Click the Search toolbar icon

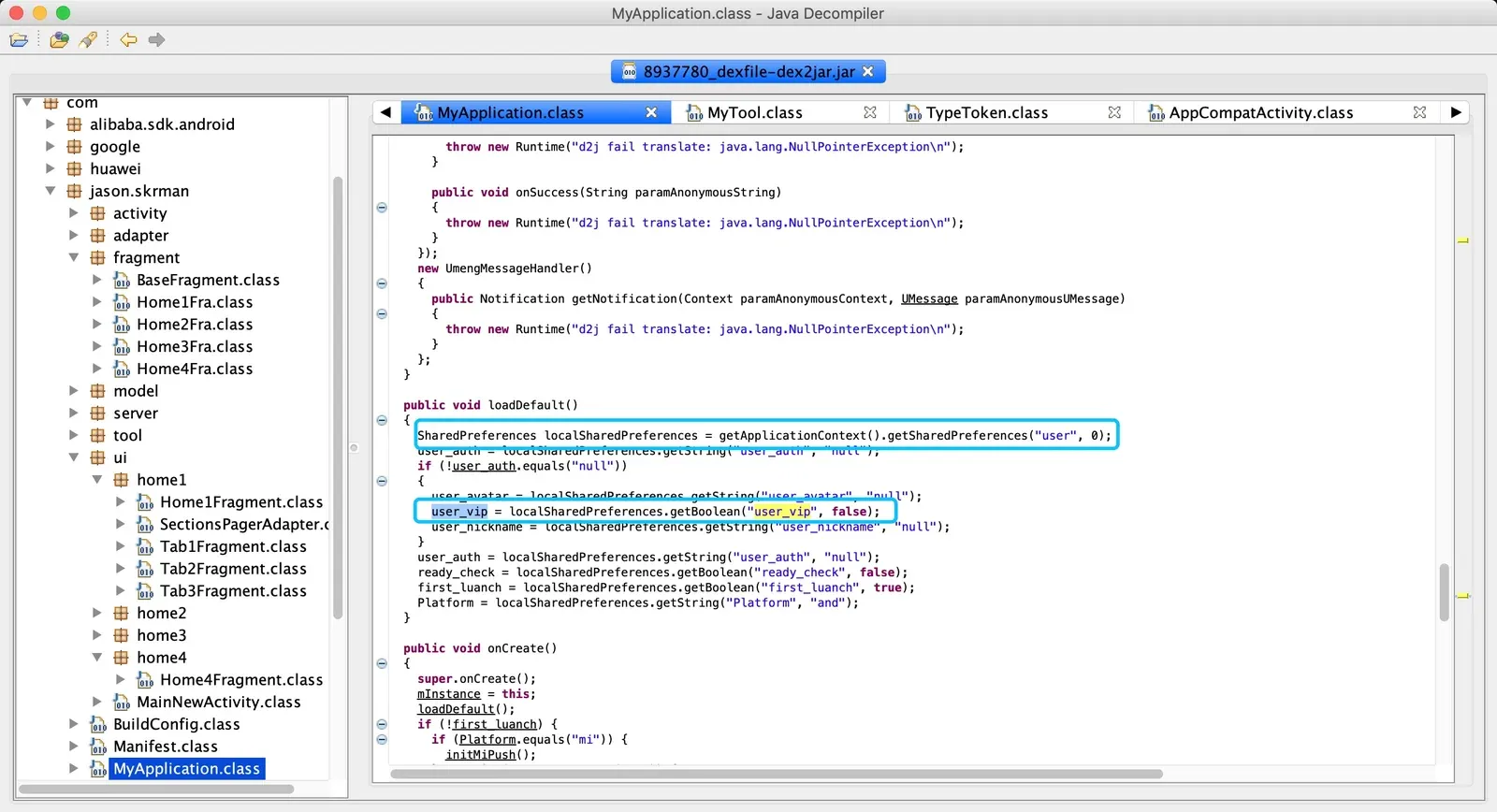88,39
